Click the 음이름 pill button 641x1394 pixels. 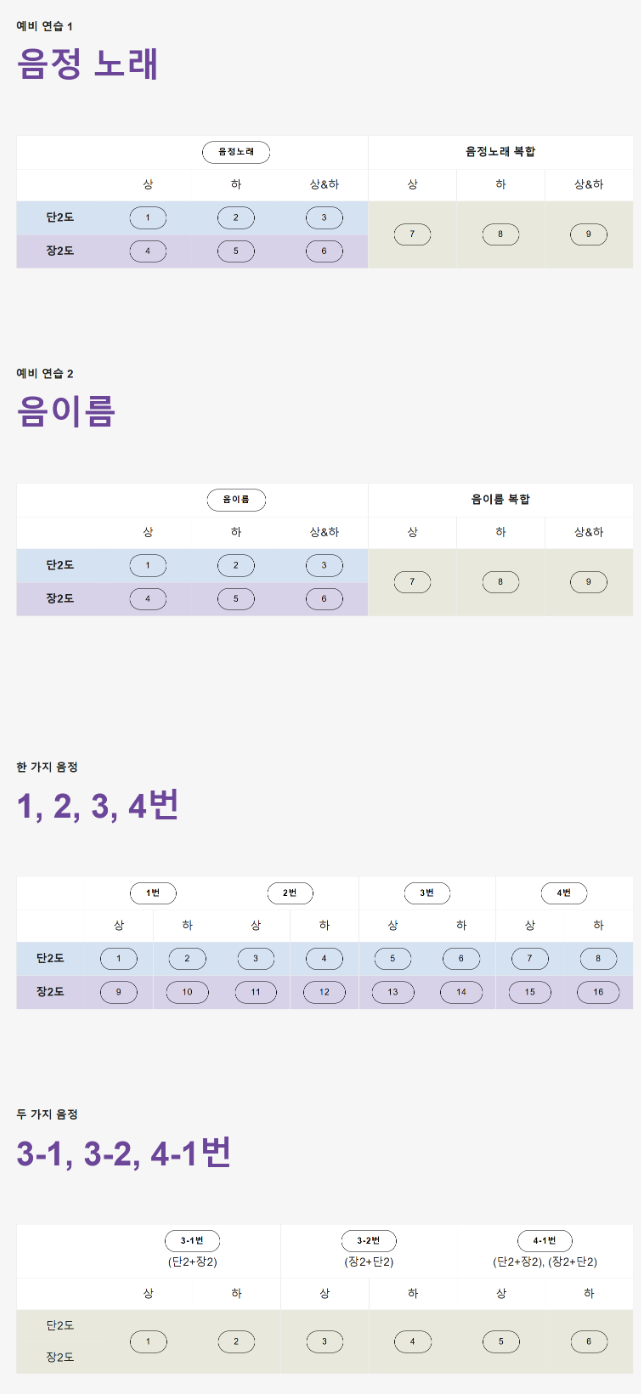tap(236, 500)
